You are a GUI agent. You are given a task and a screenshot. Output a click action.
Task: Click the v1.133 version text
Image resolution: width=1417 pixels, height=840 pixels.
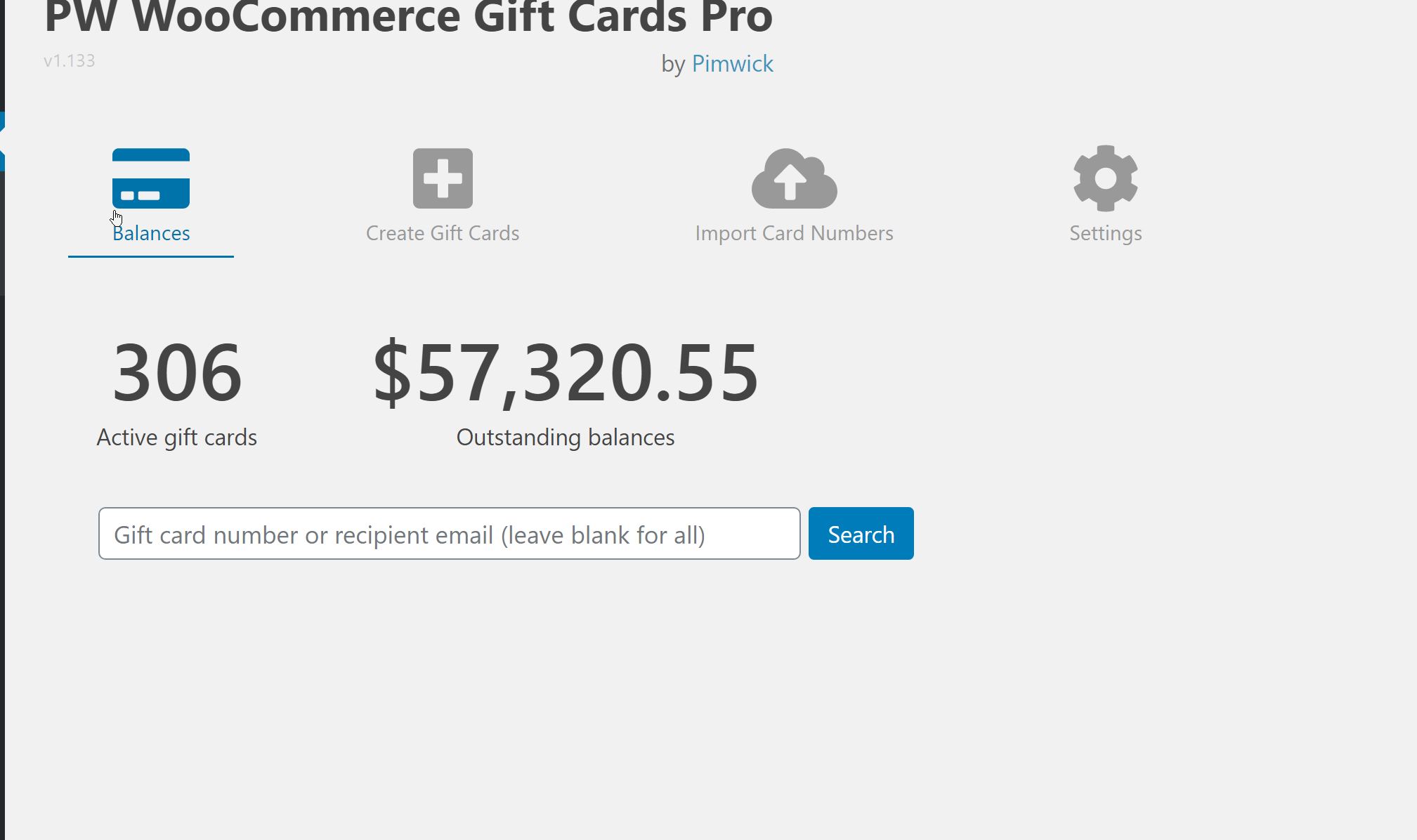tap(69, 61)
